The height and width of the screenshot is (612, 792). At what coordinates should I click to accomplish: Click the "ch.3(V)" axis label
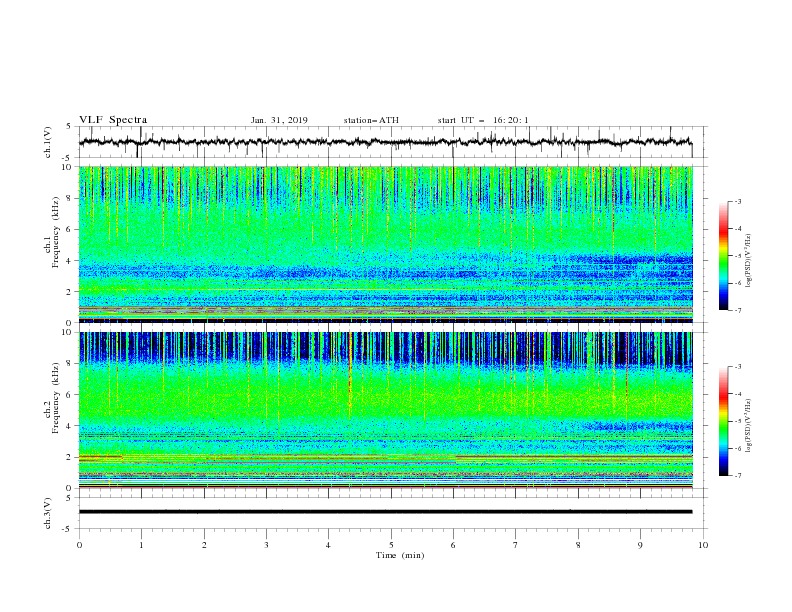click(x=48, y=513)
